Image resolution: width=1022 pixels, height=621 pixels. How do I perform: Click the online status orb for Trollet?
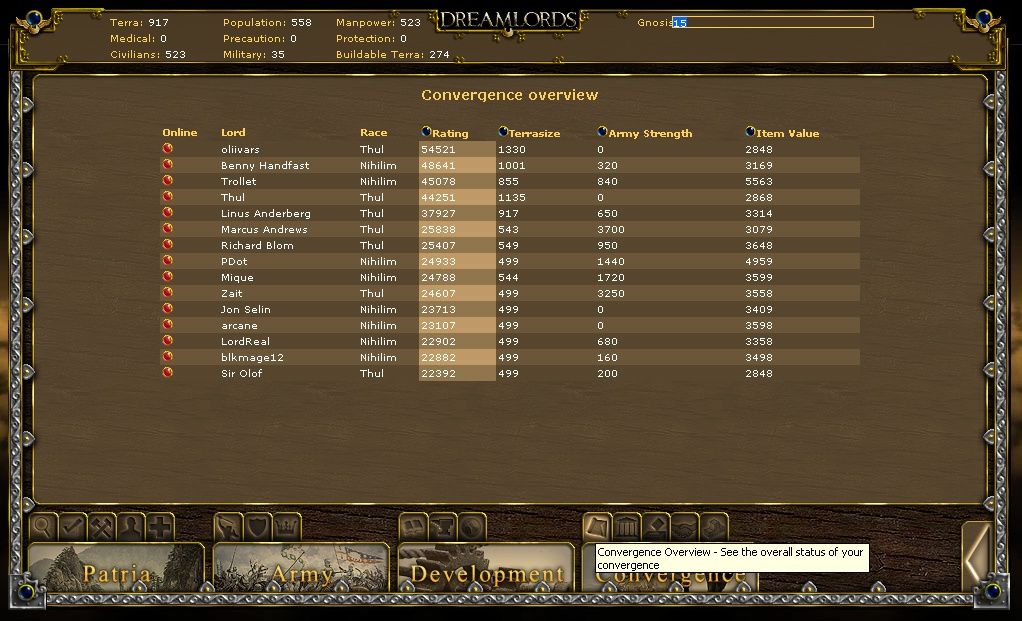(168, 181)
